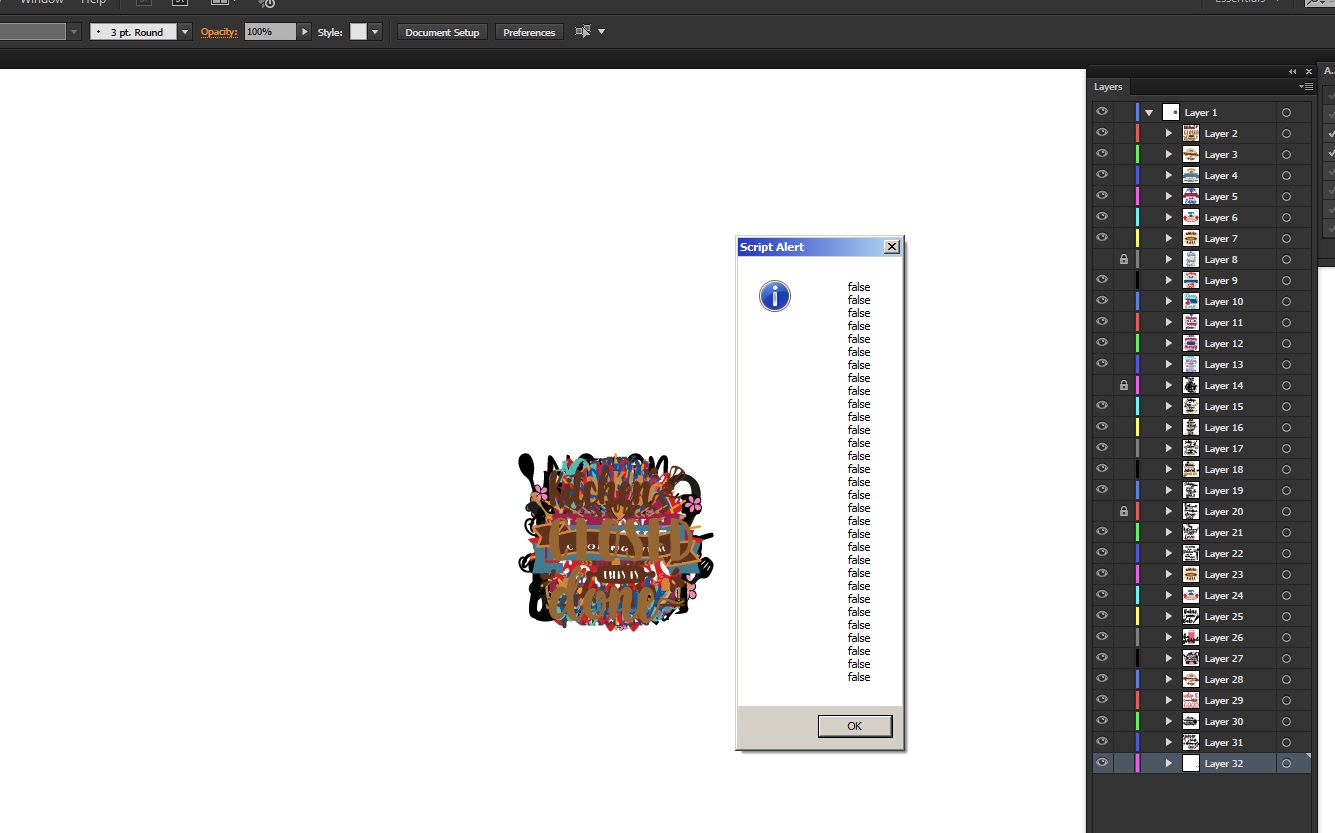
Task: Click the Opacity value field
Action: 269,32
